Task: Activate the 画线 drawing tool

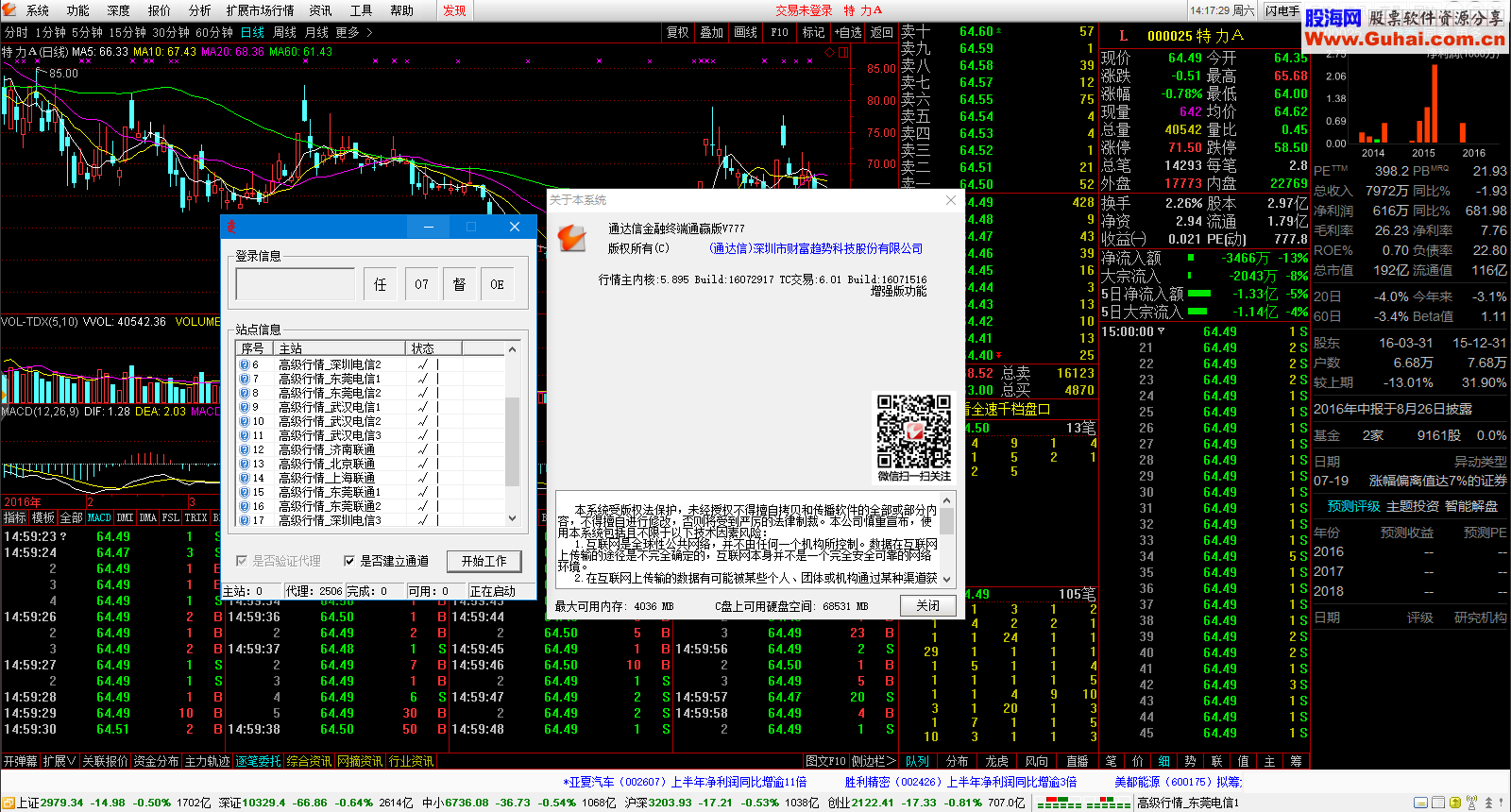Action: click(745, 32)
